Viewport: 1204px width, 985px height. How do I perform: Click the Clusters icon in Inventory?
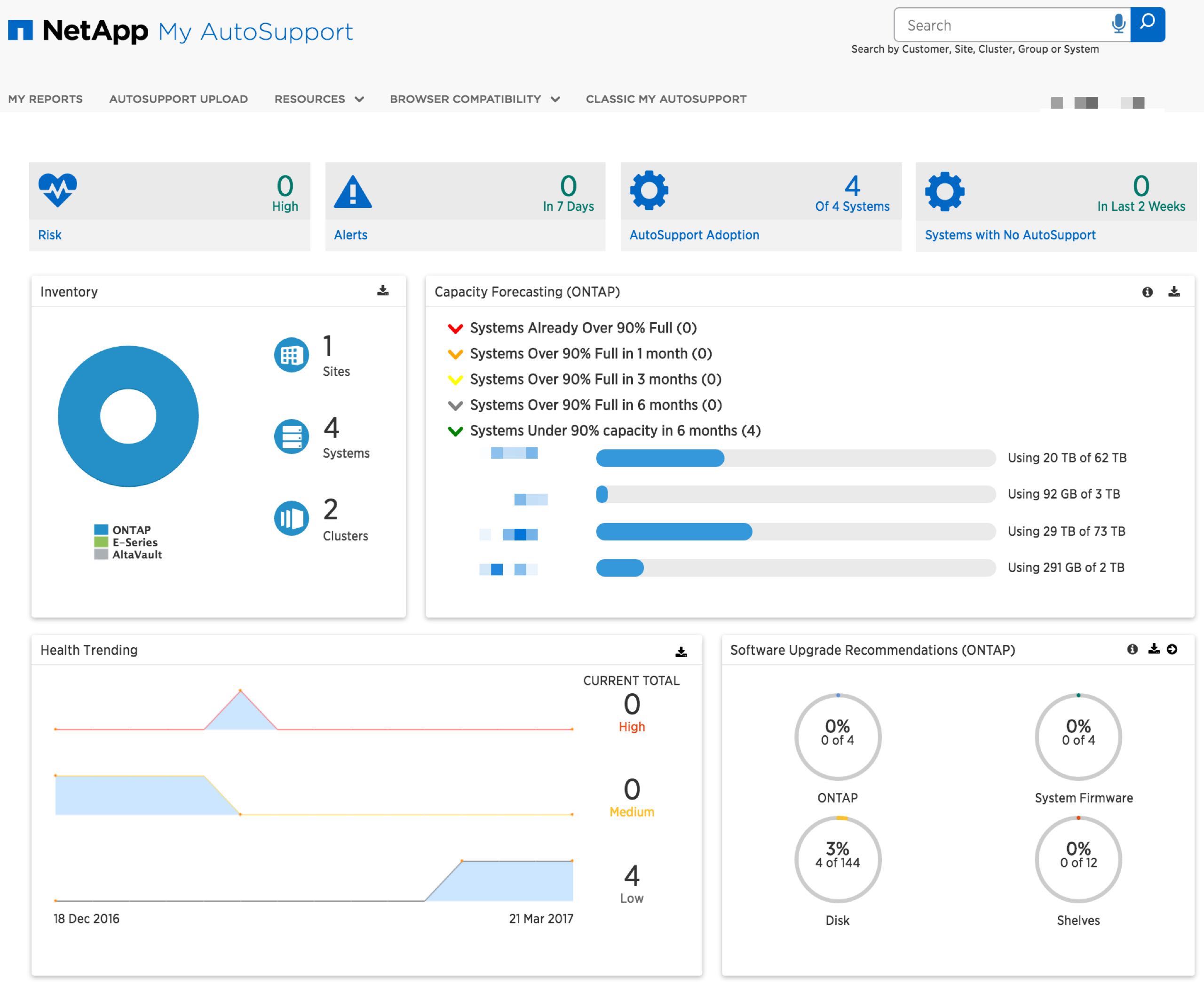tap(292, 518)
